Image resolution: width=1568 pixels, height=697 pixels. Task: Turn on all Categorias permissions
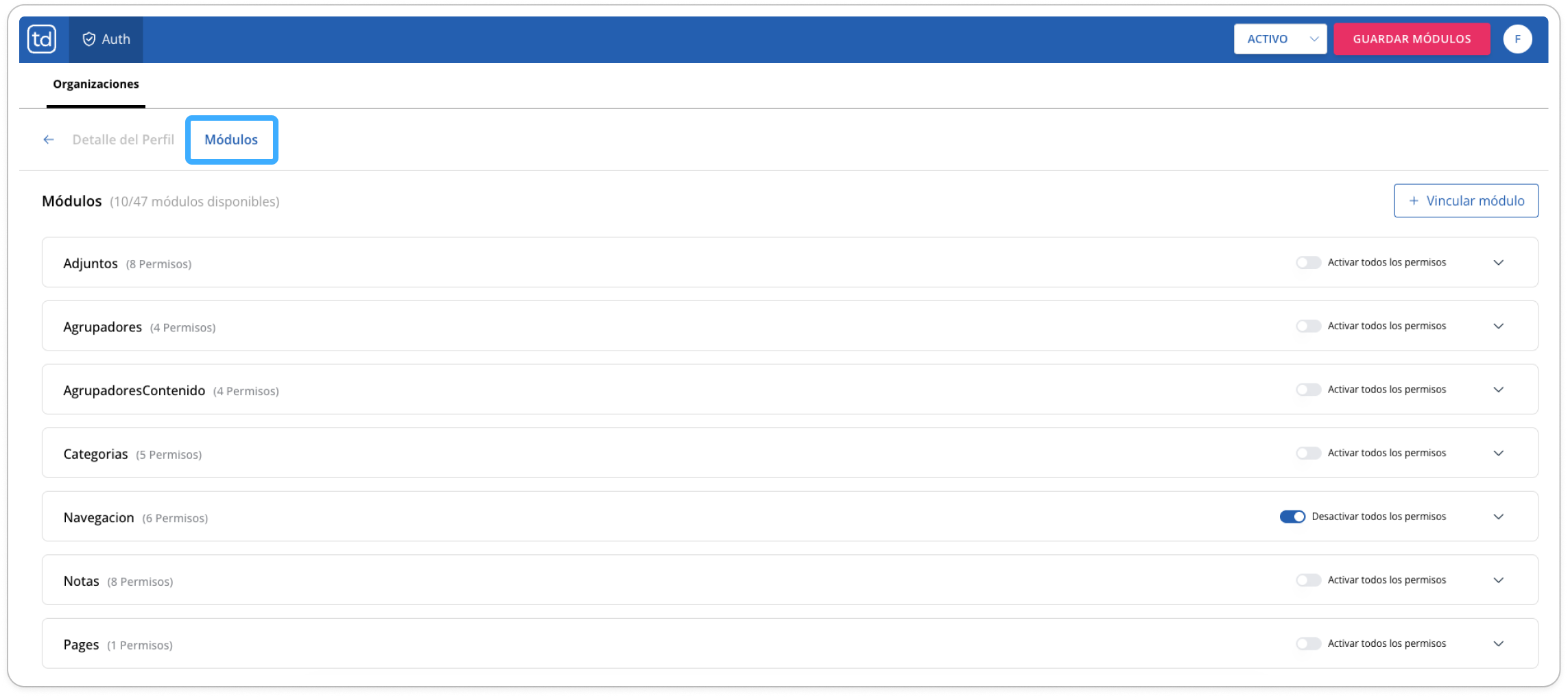pos(1308,453)
